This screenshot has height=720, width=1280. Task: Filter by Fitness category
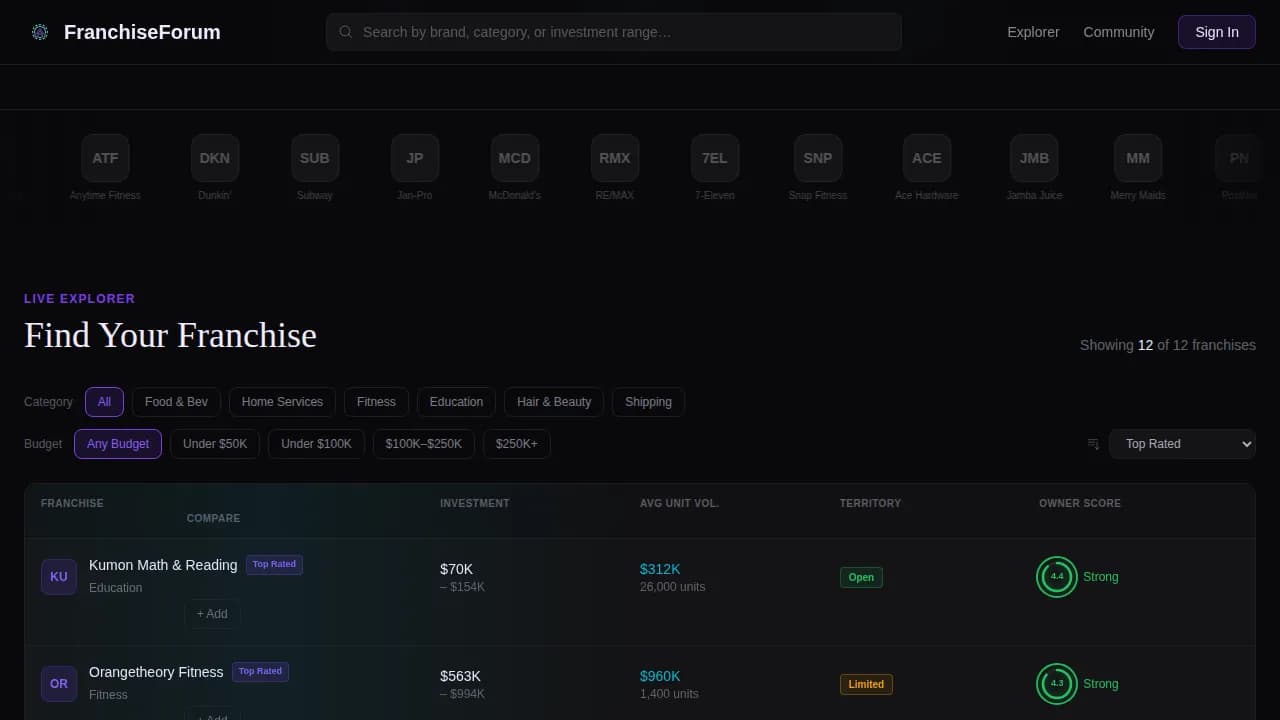[376, 402]
